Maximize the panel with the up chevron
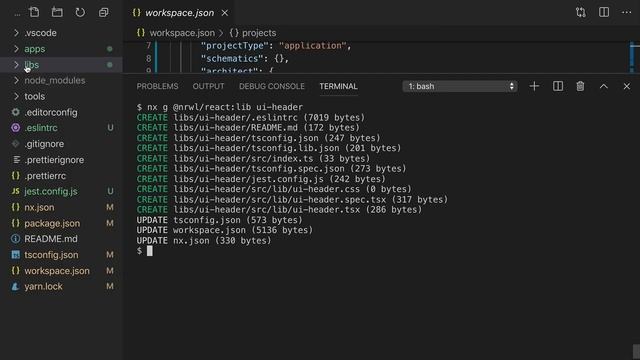 point(603,87)
